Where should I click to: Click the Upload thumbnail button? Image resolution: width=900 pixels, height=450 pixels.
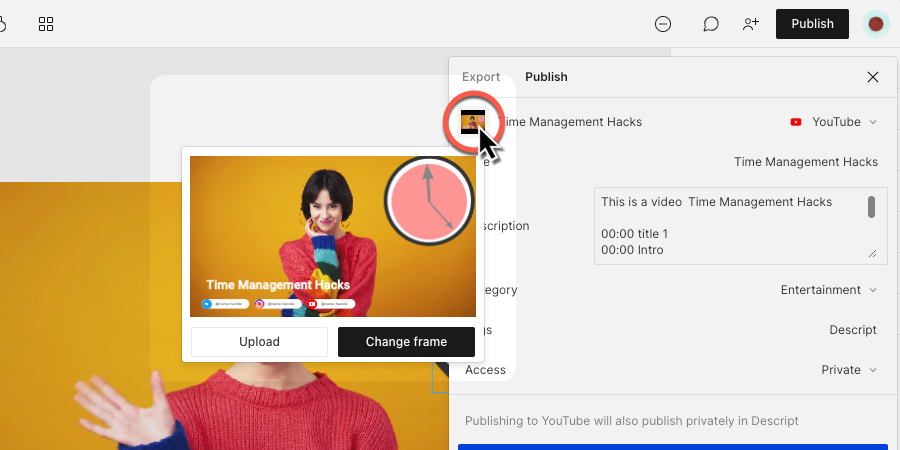coord(259,342)
